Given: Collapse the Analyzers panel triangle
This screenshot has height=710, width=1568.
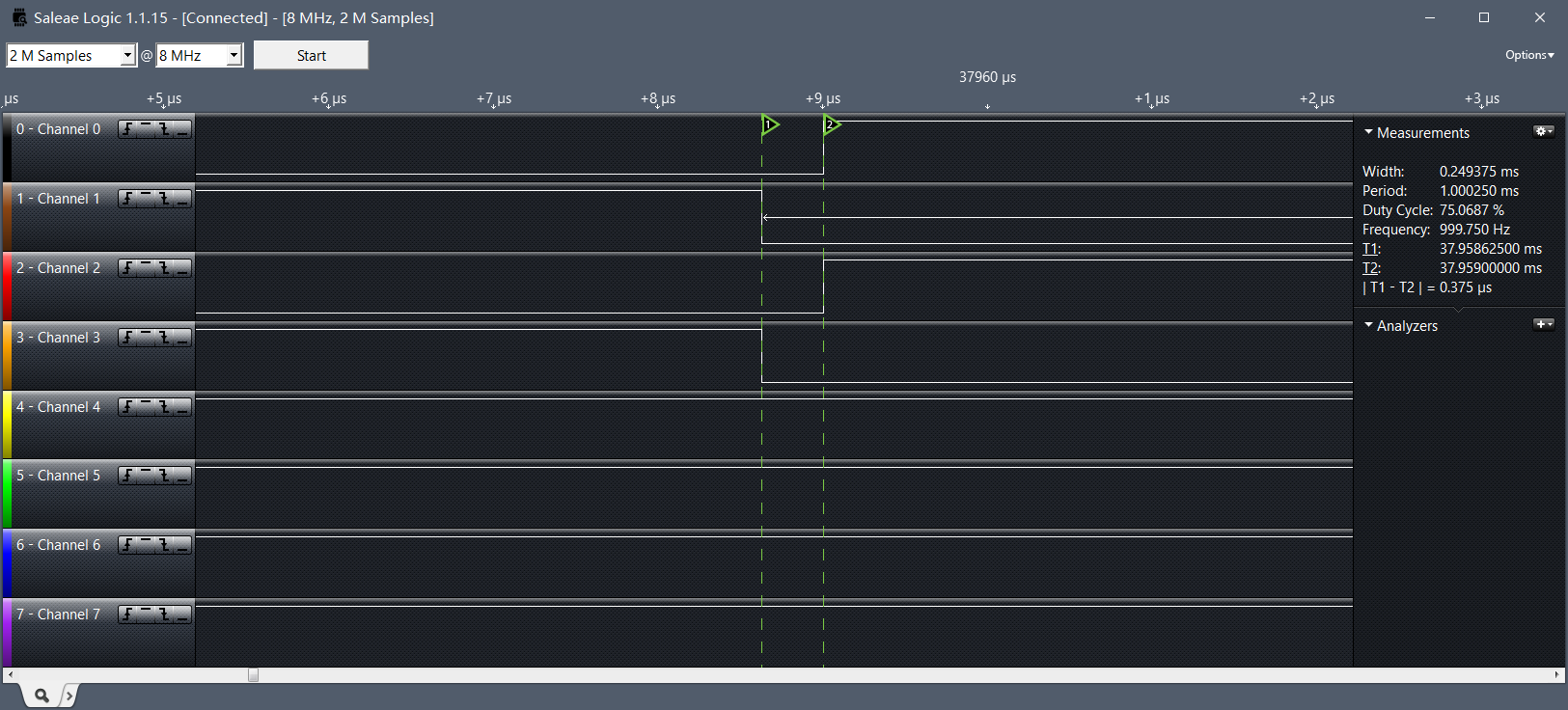Looking at the screenshot, I should click(1368, 325).
